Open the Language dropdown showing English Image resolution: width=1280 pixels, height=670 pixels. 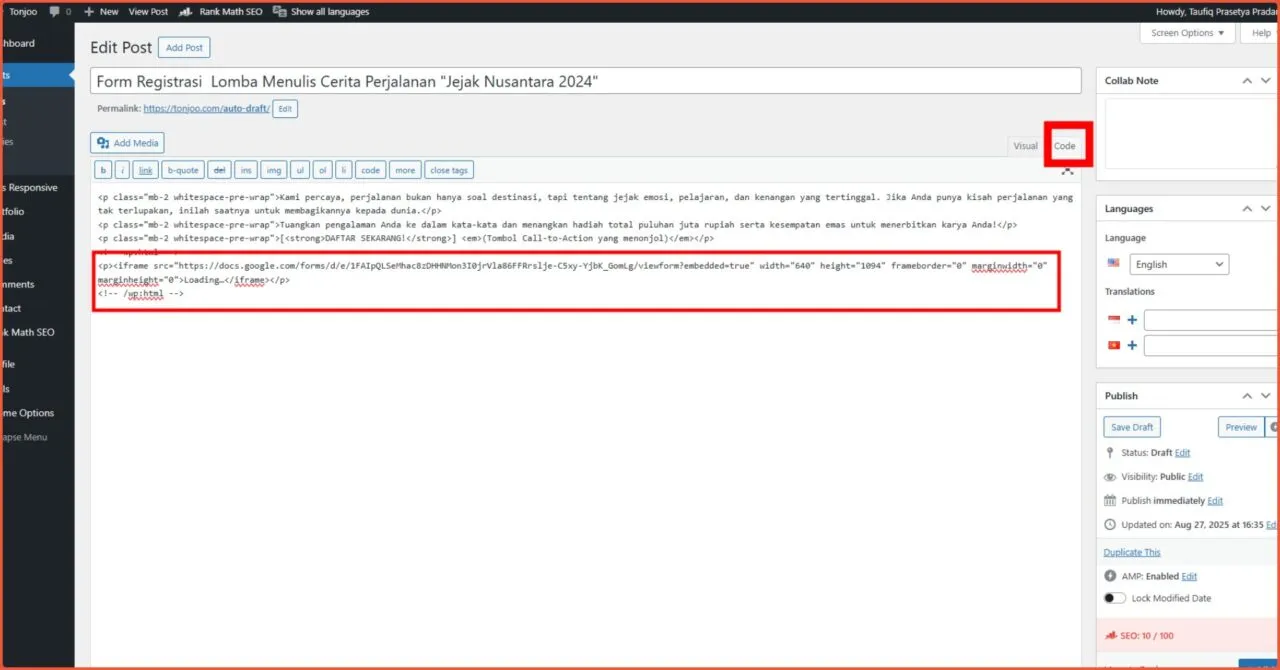(1179, 264)
